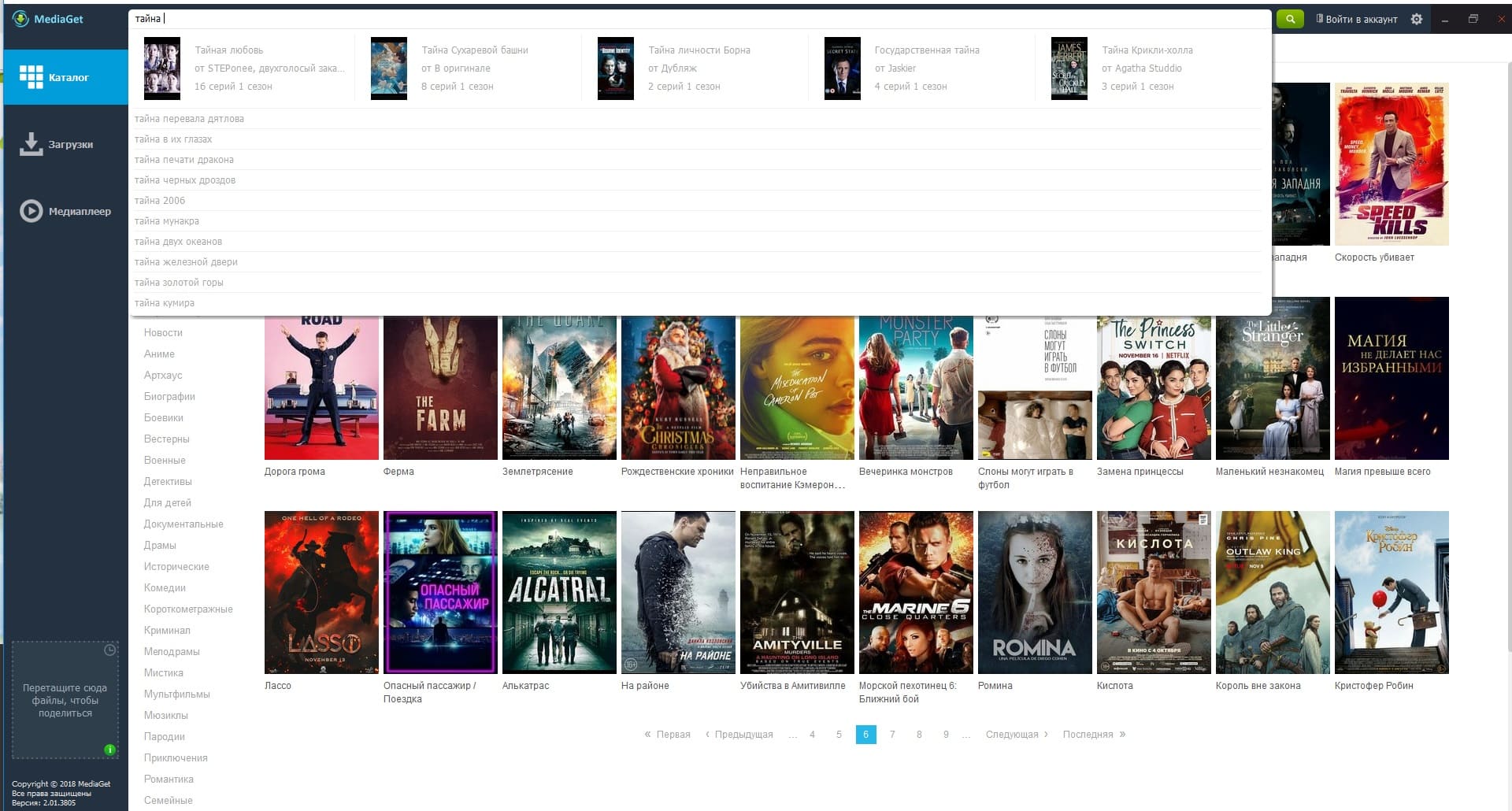Click clock icon in share drop zone

tap(110, 650)
